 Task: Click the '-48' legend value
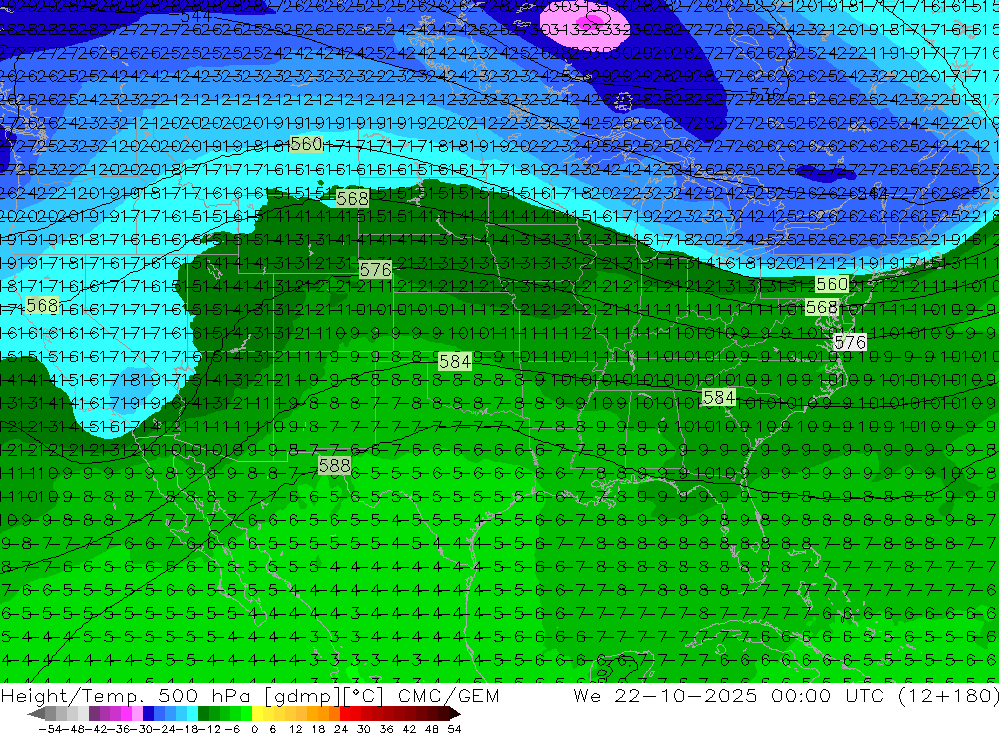coord(74,729)
